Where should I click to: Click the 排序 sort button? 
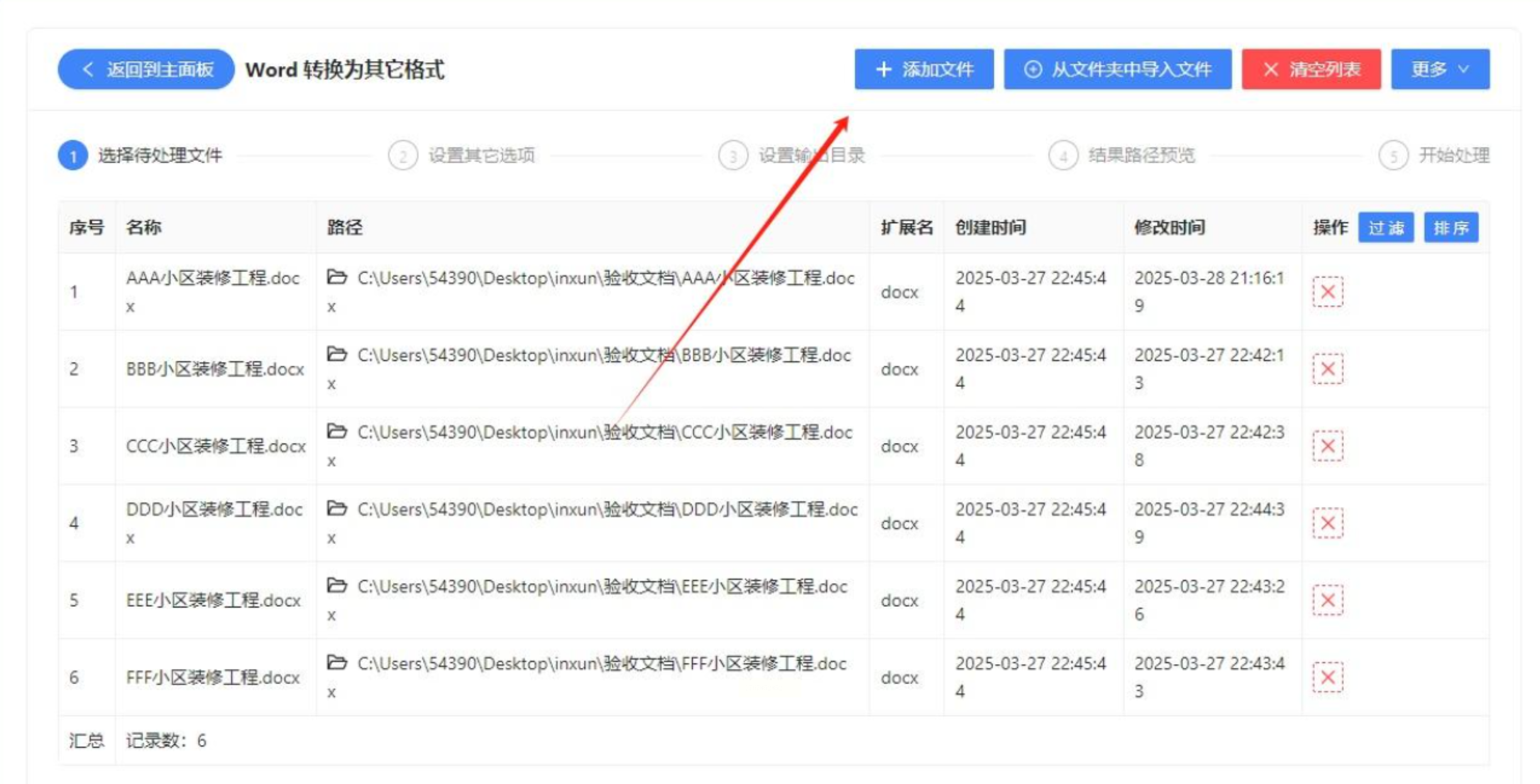point(1451,227)
